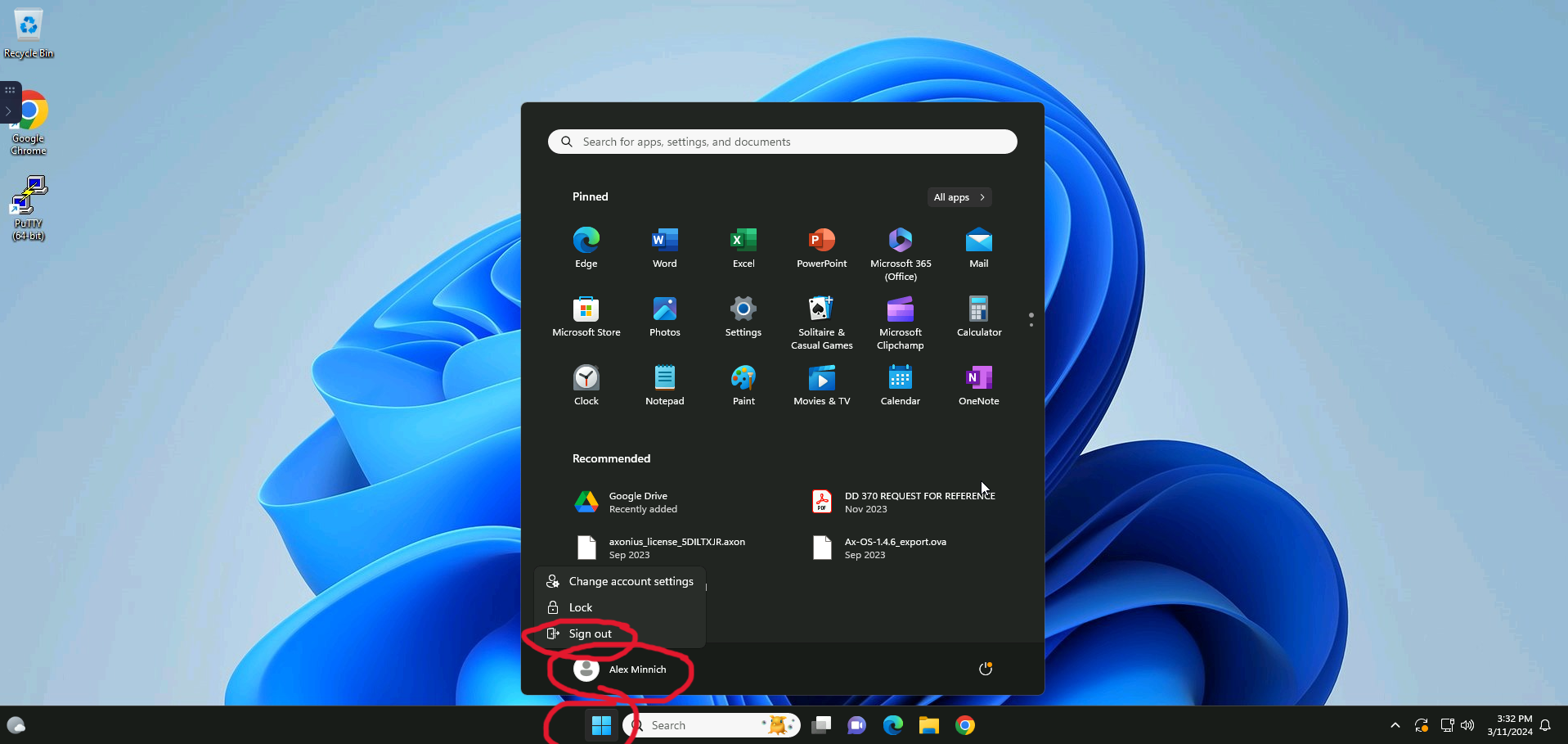Open the Calculator app
This screenshot has width=1568, height=744.
(x=979, y=317)
